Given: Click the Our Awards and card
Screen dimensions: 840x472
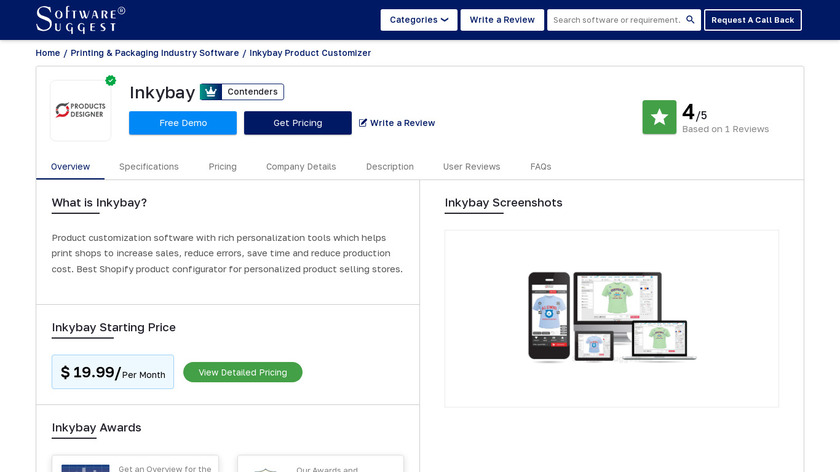Looking at the screenshot, I should click(320, 464).
